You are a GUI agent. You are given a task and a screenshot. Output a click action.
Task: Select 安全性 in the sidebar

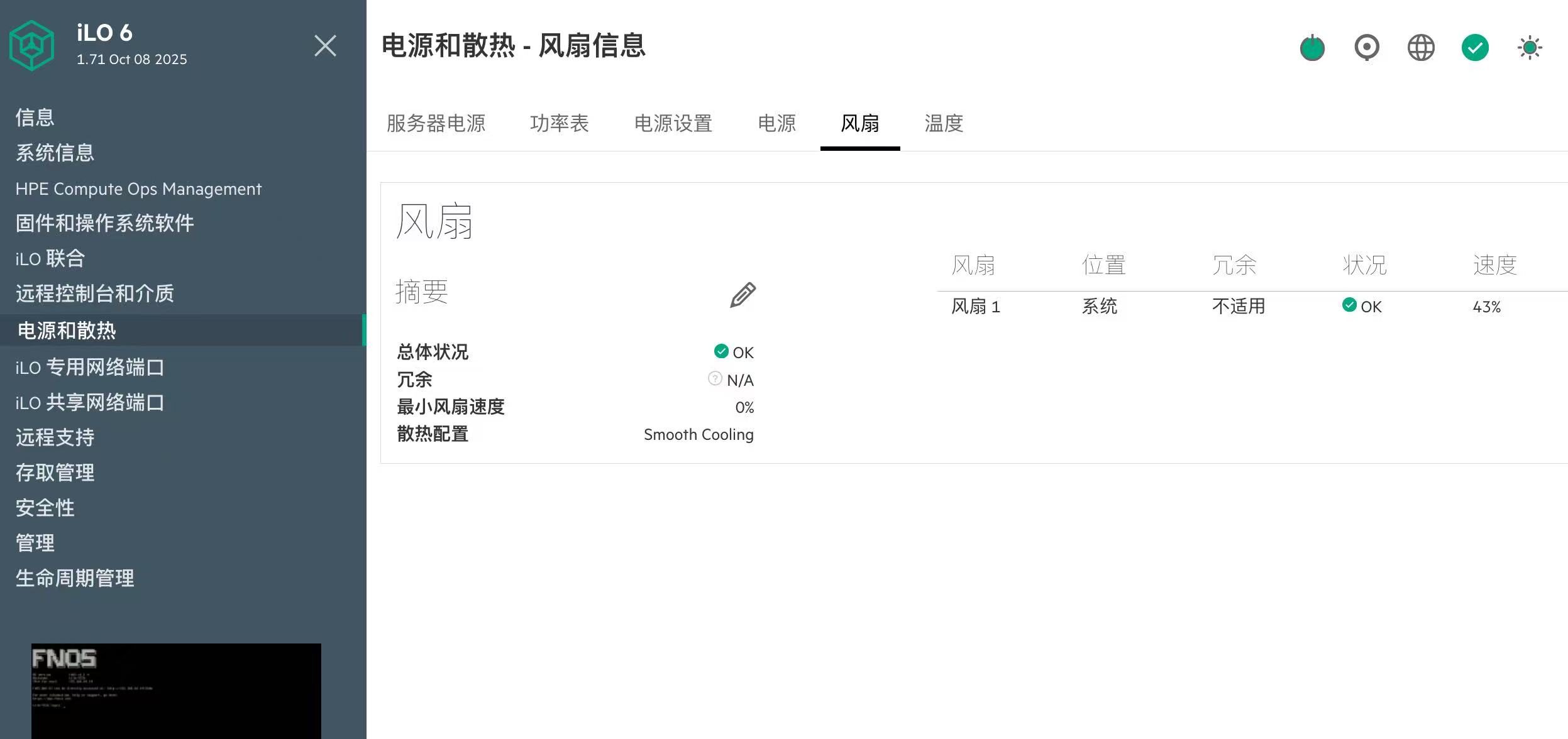point(45,508)
